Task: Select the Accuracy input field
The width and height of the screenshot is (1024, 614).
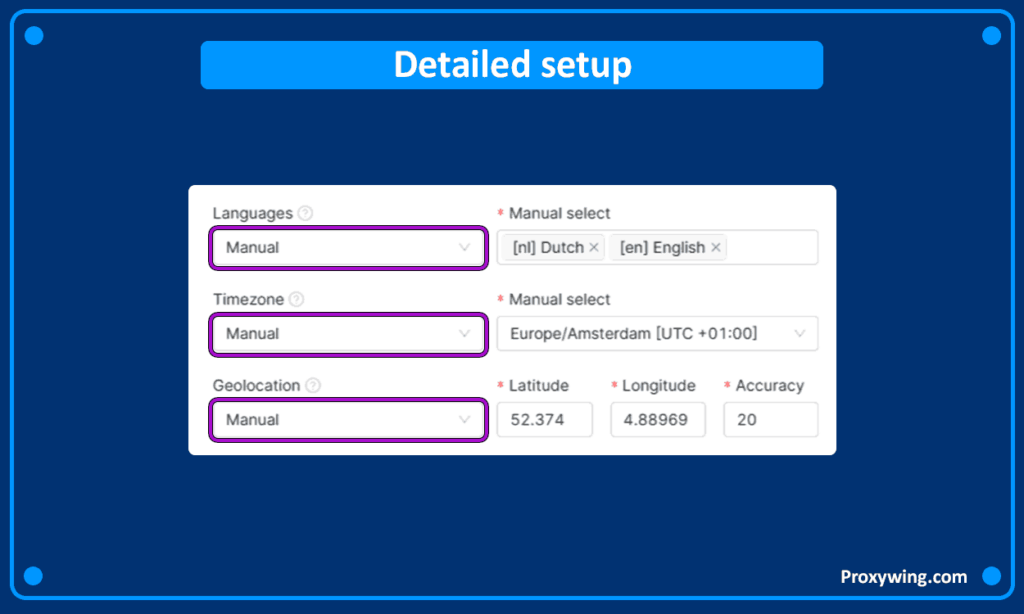Action: (x=771, y=420)
